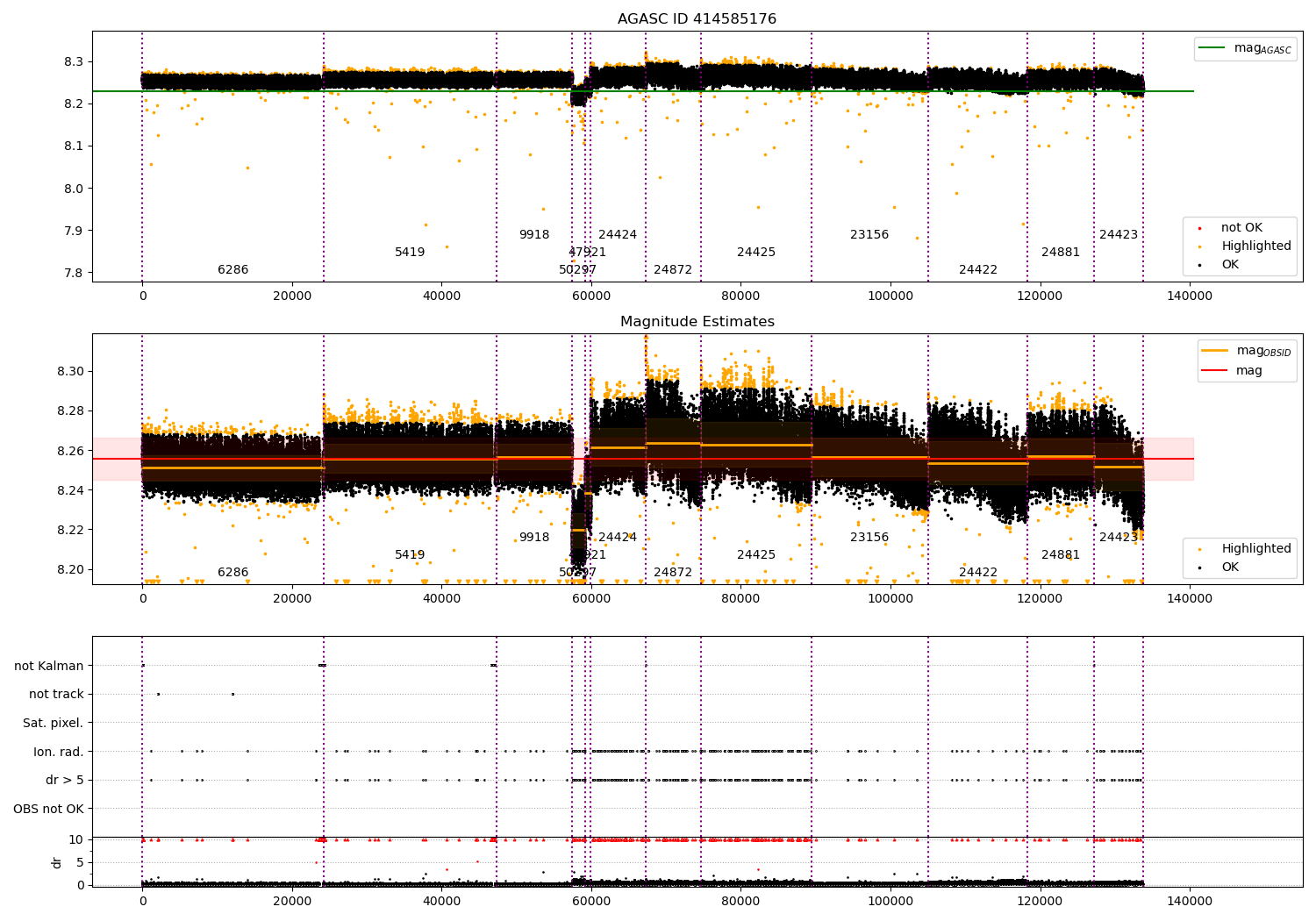1316x921 pixels.
Task: Click x-axis tick '80000' in Magnitude Estimates plot
Action: click(741, 599)
